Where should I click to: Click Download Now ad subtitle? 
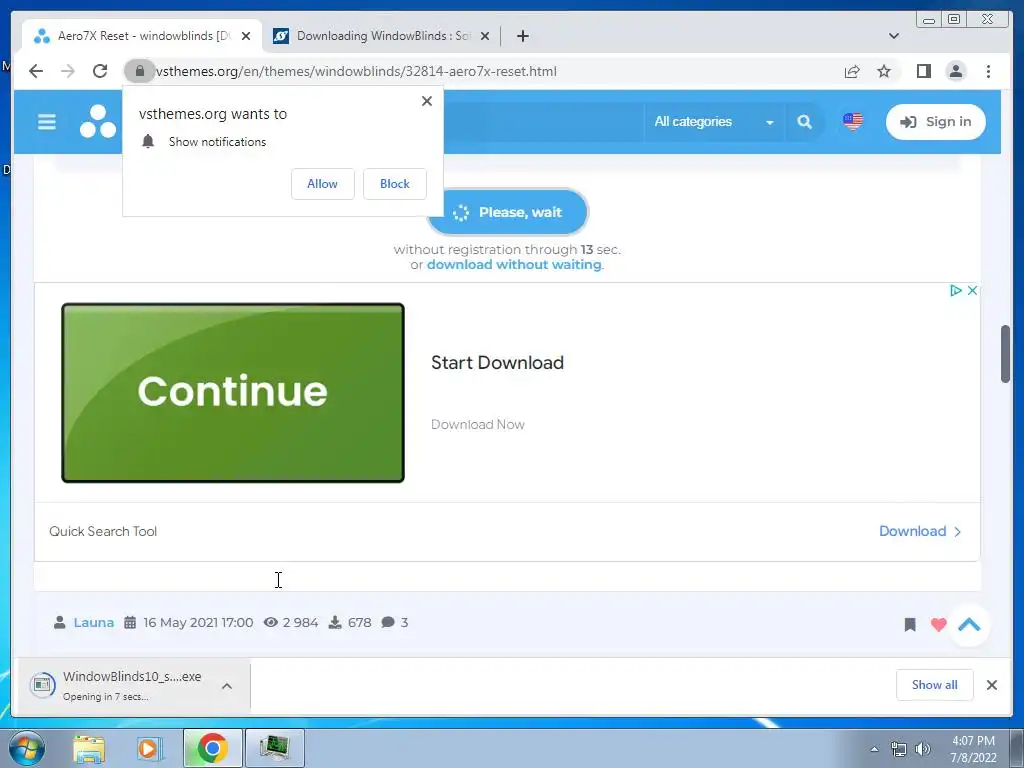477,424
